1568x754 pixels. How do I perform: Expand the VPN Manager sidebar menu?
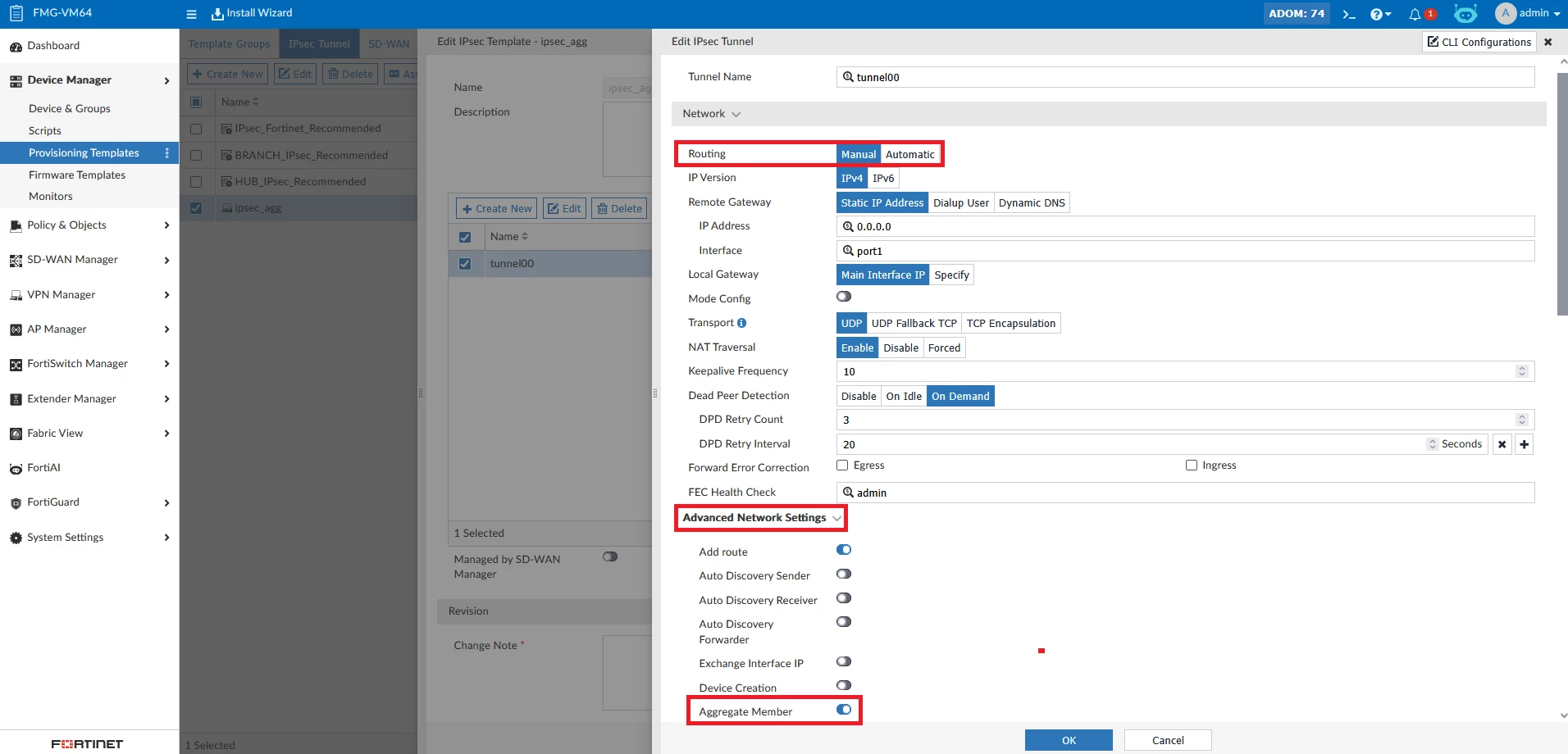click(x=89, y=295)
